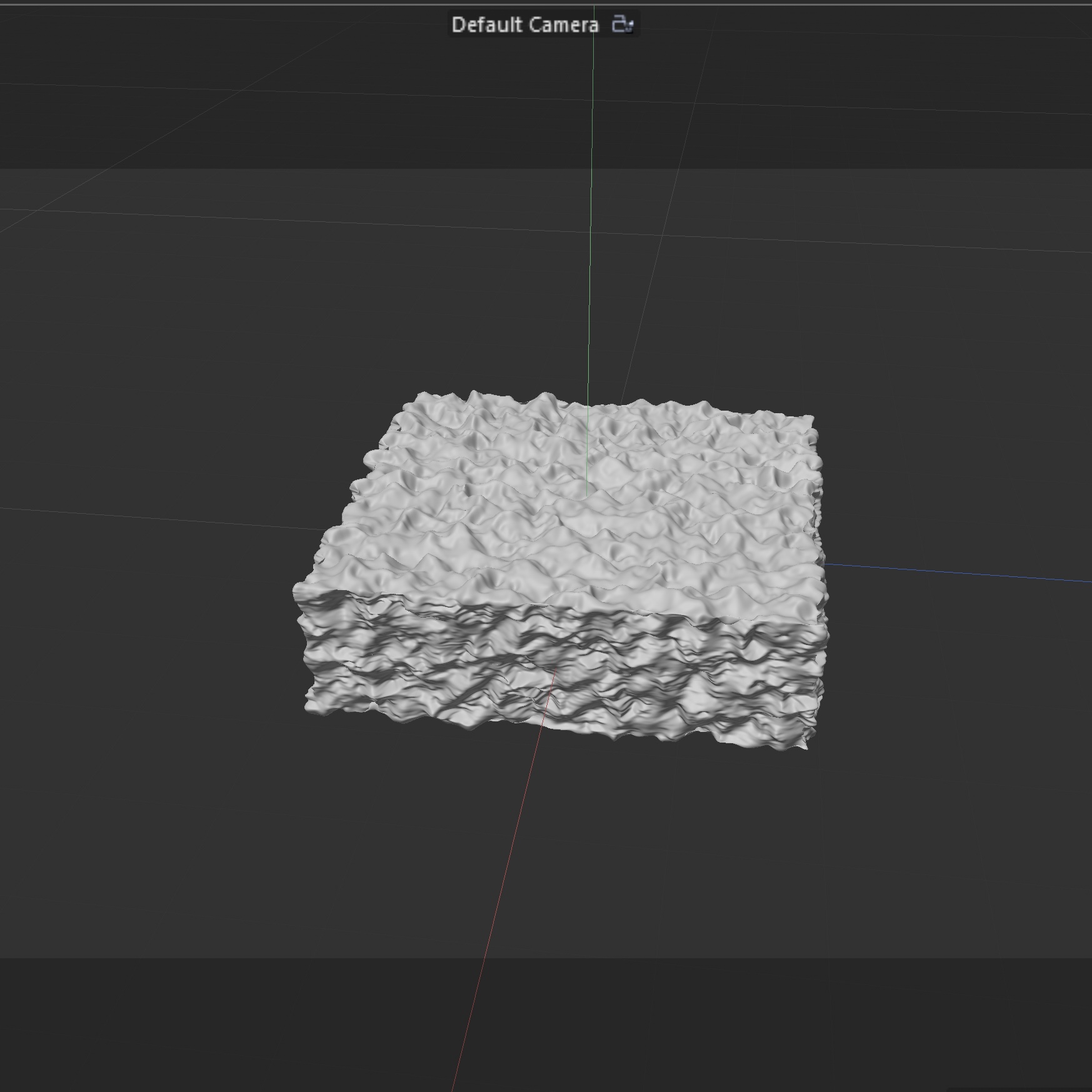1092x1092 pixels.
Task: Click the gray grid line left of the mesh
Action: pyautogui.click(x=156, y=517)
